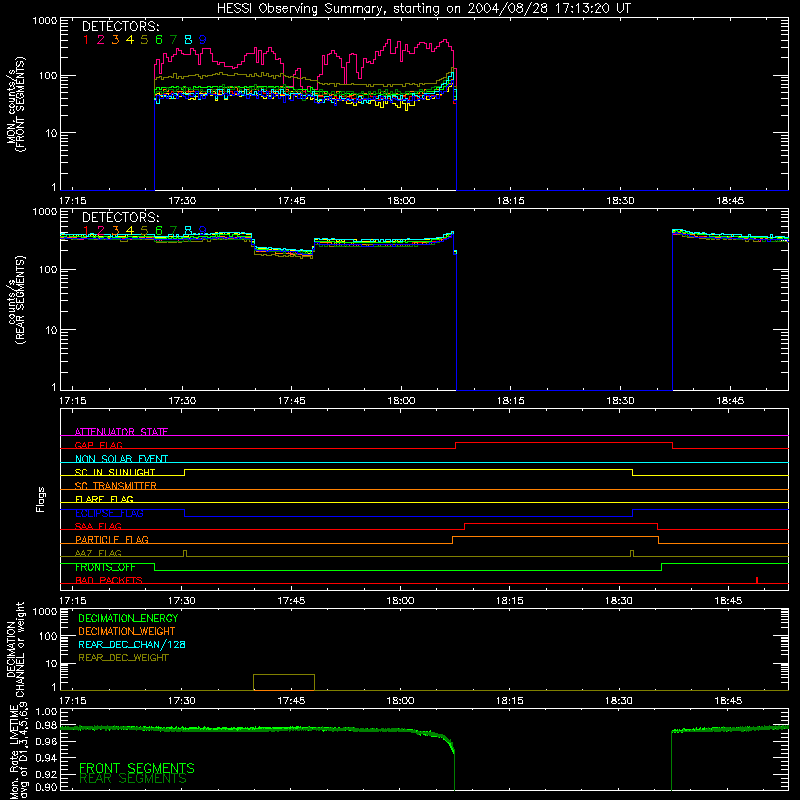The image size is (800, 800).
Task: Click the REAR SEGMENTS livetime legend
Action: click(133, 779)
